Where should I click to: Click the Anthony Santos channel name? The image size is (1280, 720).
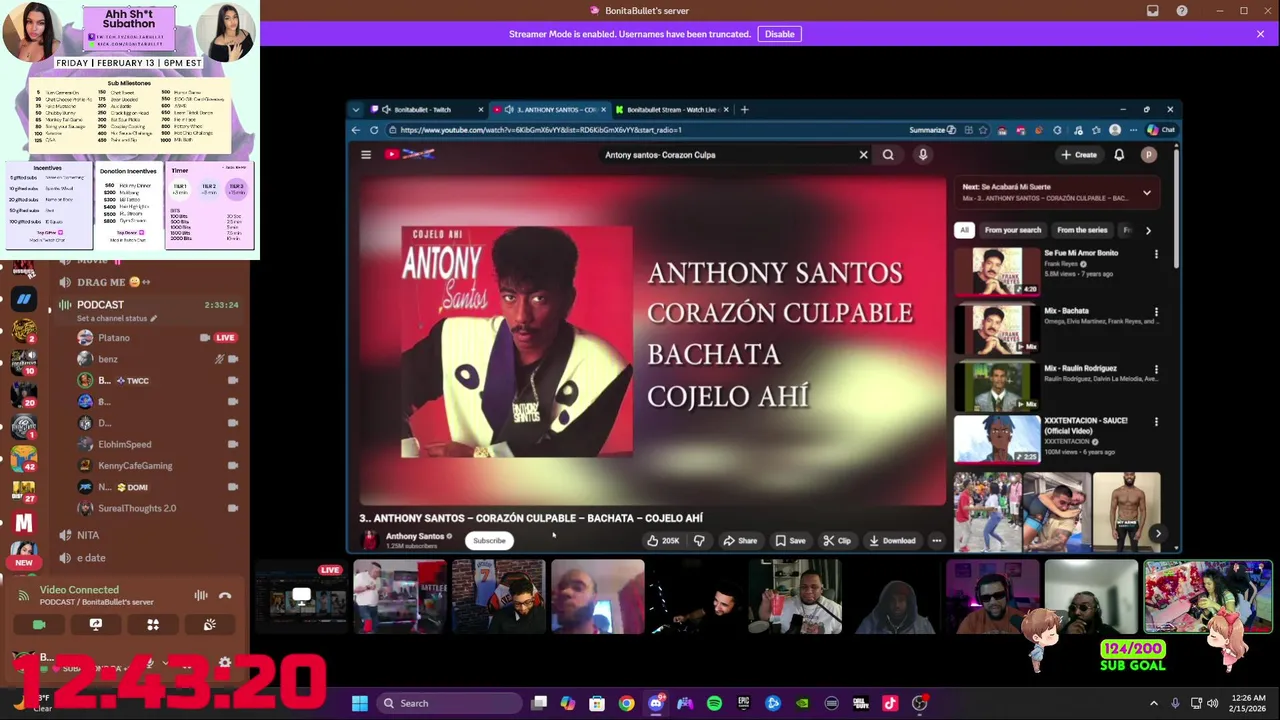[415, 536]
